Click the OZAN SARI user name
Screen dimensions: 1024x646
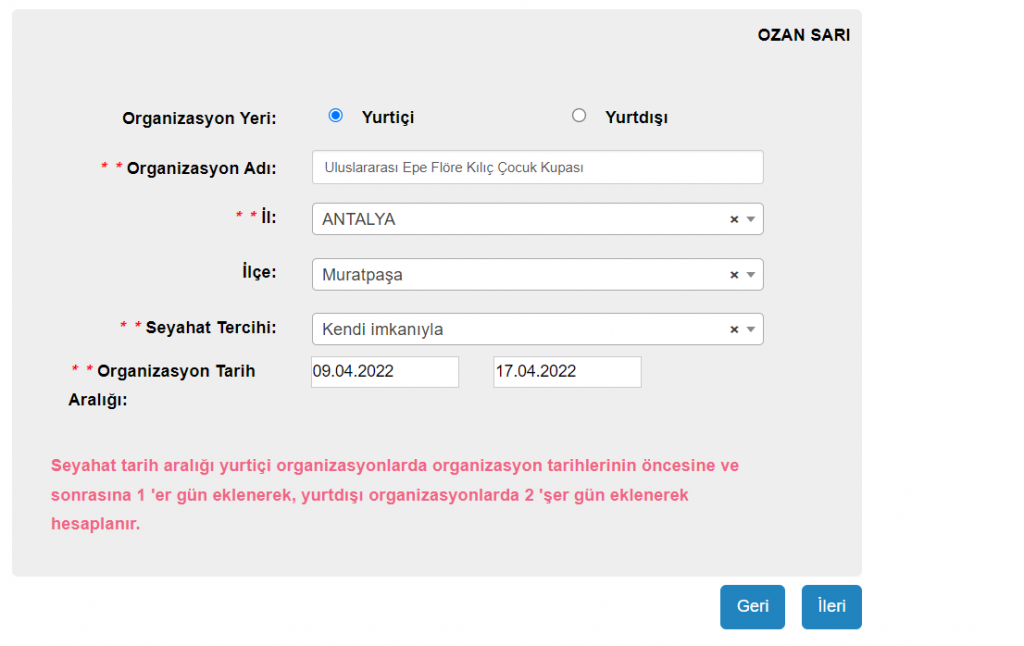tap(803, 35)
